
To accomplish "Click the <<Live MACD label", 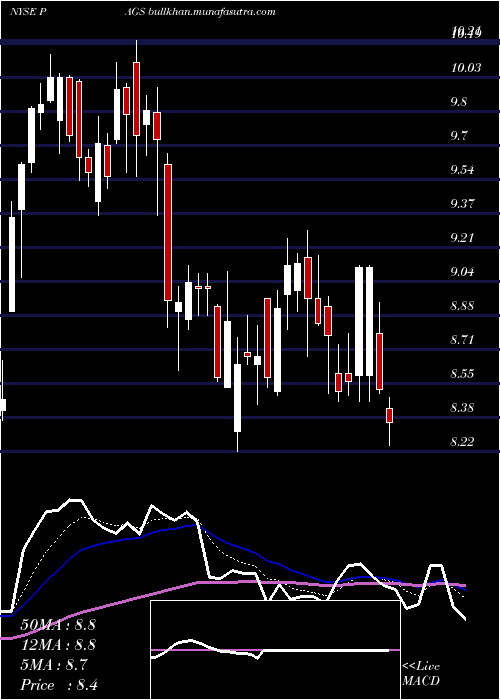I will coord(421,674).
